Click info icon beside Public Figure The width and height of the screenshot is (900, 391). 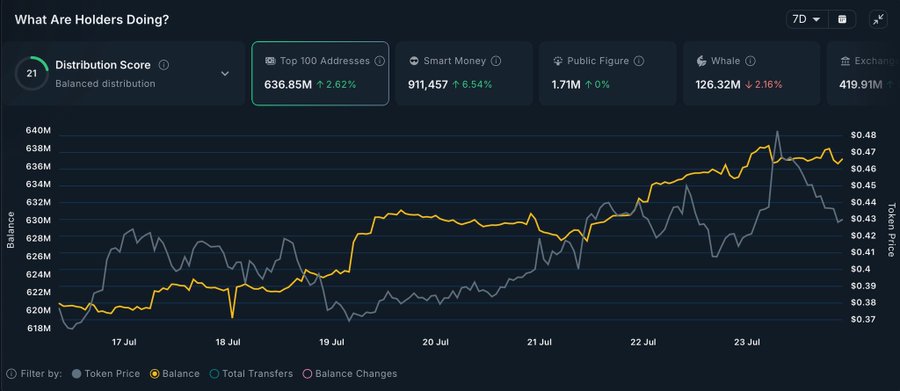[639, 61]
